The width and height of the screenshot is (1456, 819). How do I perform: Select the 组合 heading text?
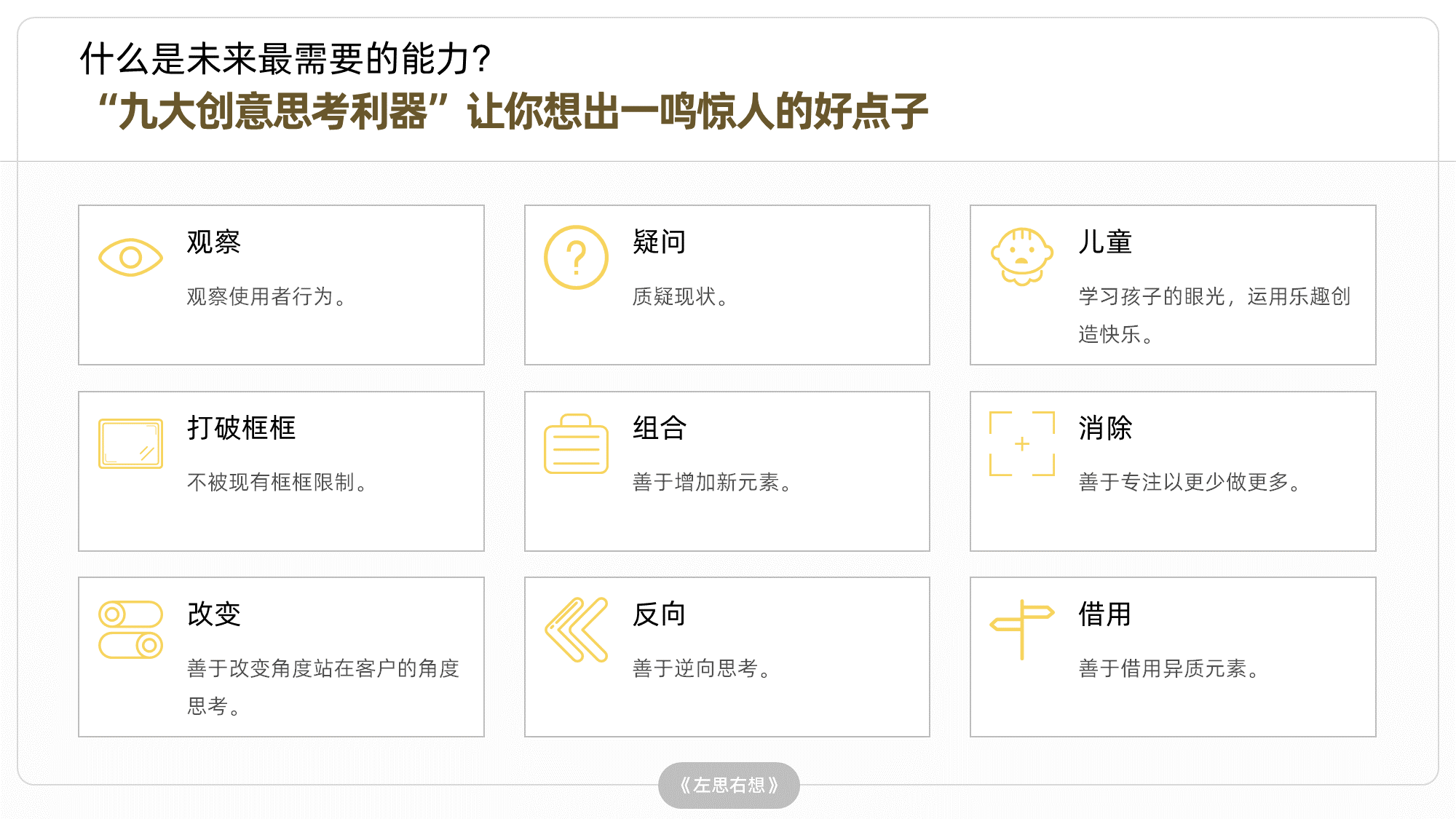click(659, 428)
